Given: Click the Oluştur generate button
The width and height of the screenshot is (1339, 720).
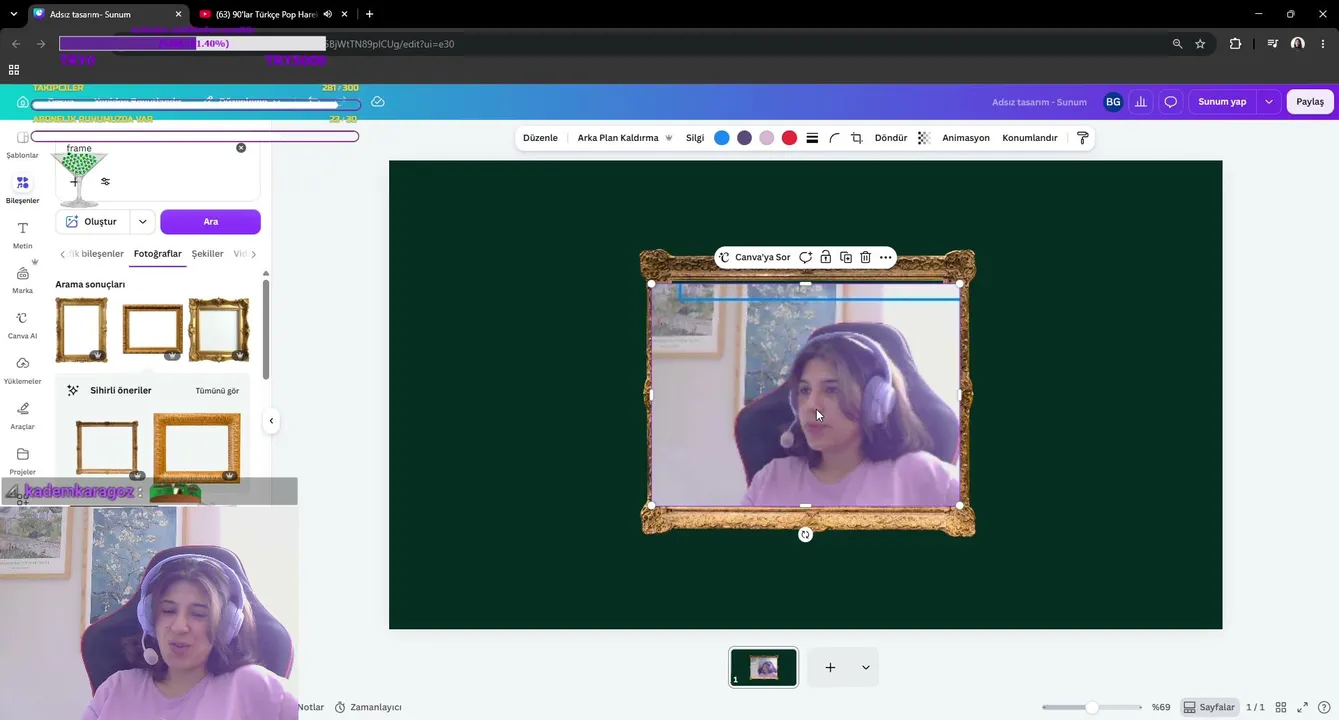Looking at the screenshot, I should [x=91, y=221].
